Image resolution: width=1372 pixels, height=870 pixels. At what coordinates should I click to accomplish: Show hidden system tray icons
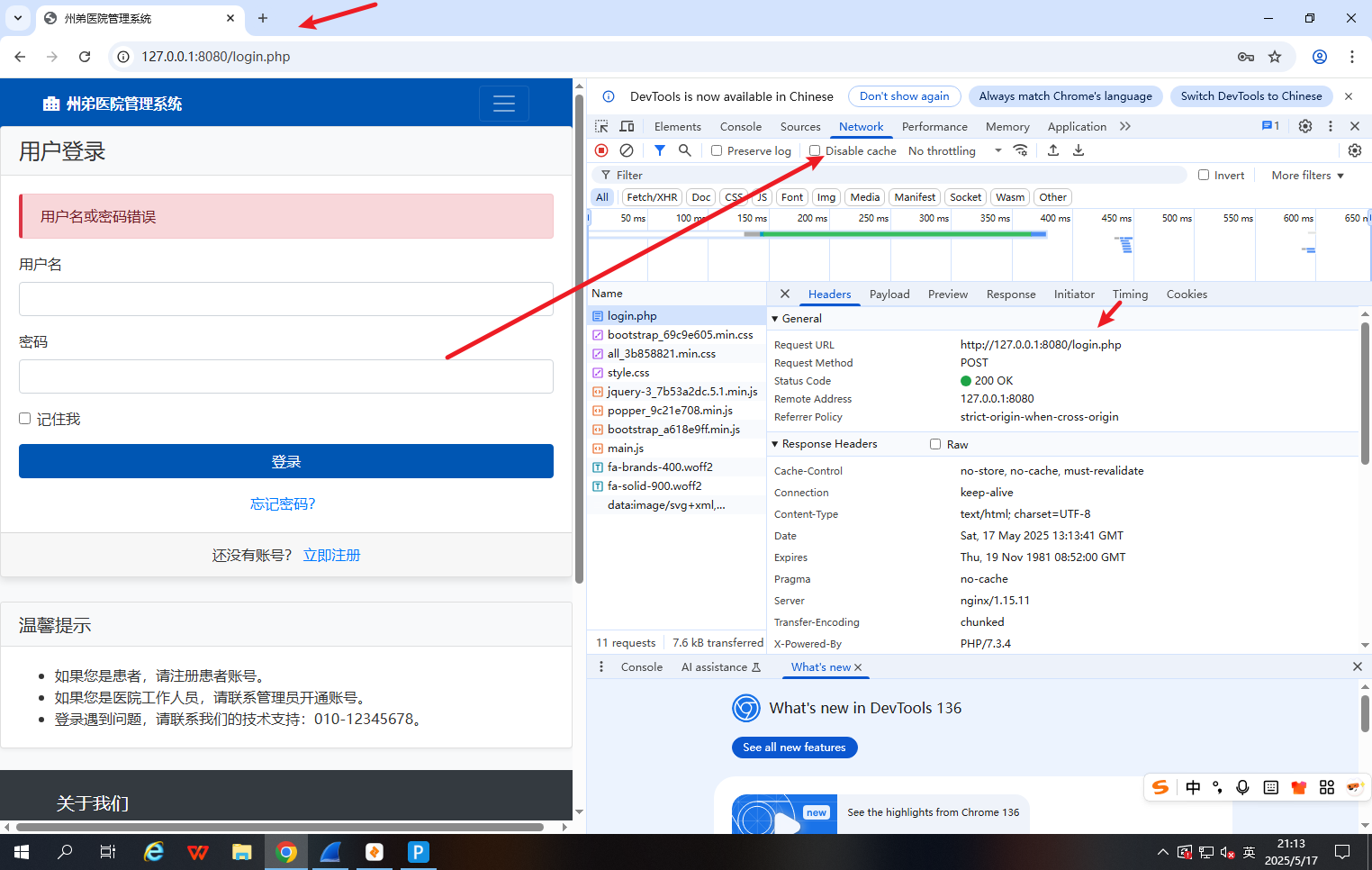click(1163, 851)
